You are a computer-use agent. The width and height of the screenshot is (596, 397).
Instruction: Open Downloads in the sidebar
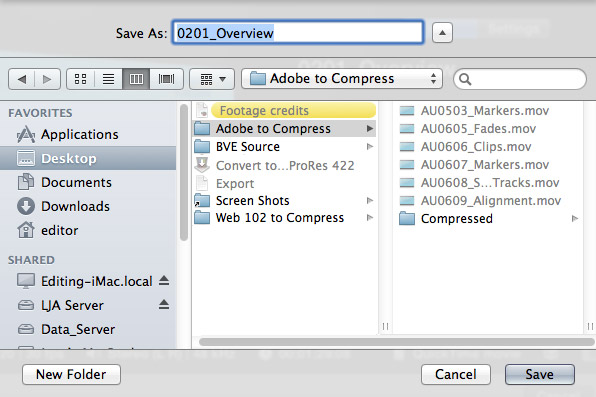(88, 206)
